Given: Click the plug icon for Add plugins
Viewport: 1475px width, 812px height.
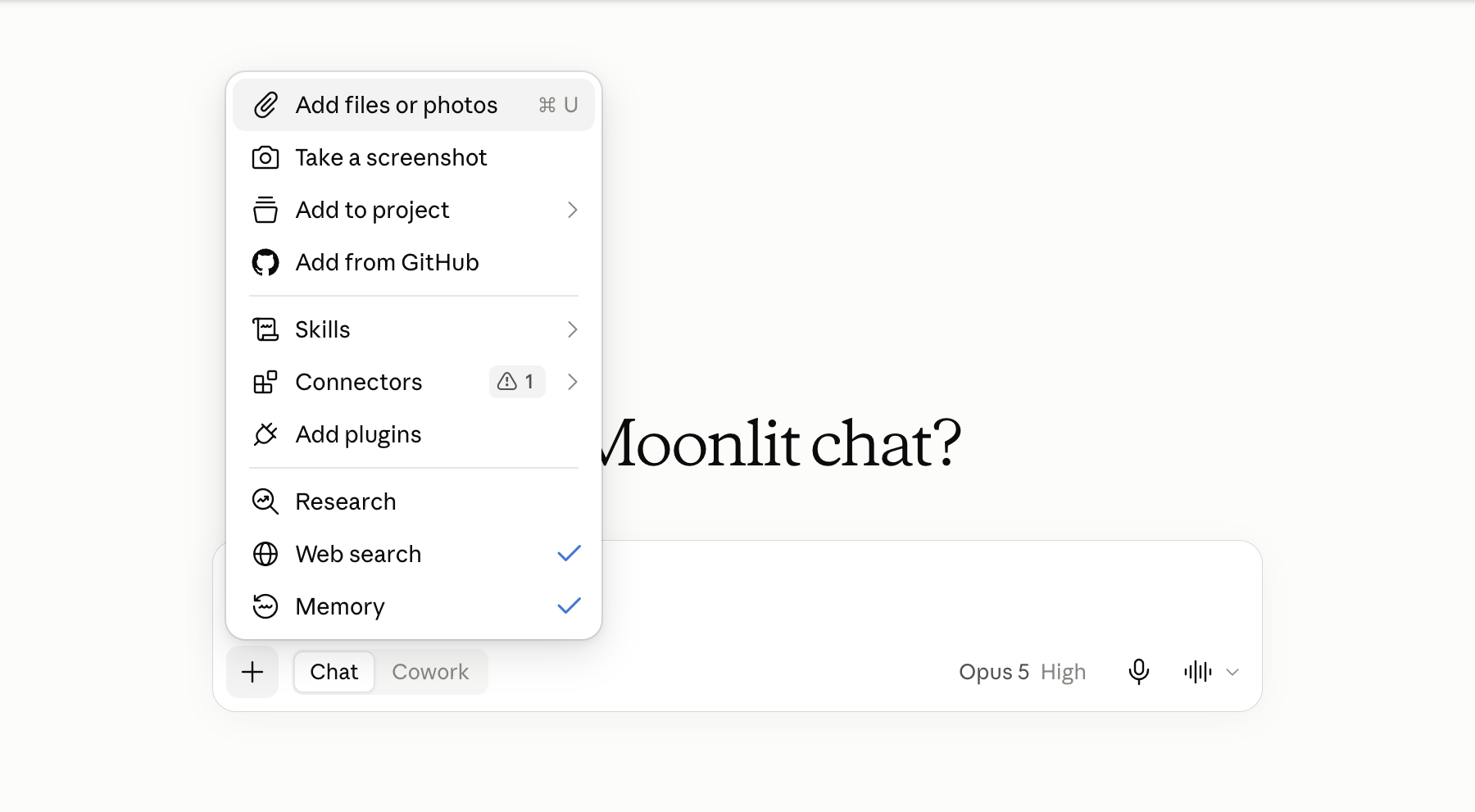Looking at the screenshot, I should (265, 434).
